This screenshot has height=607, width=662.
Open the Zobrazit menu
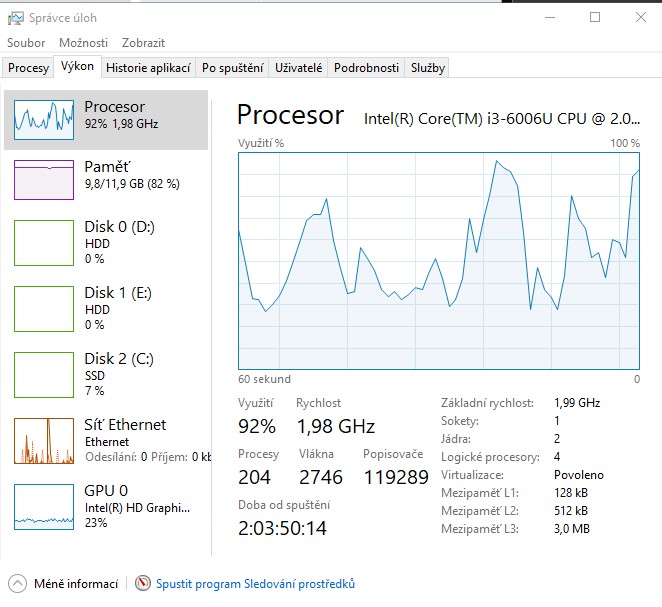pyautogui.click(x=143, y=43)
